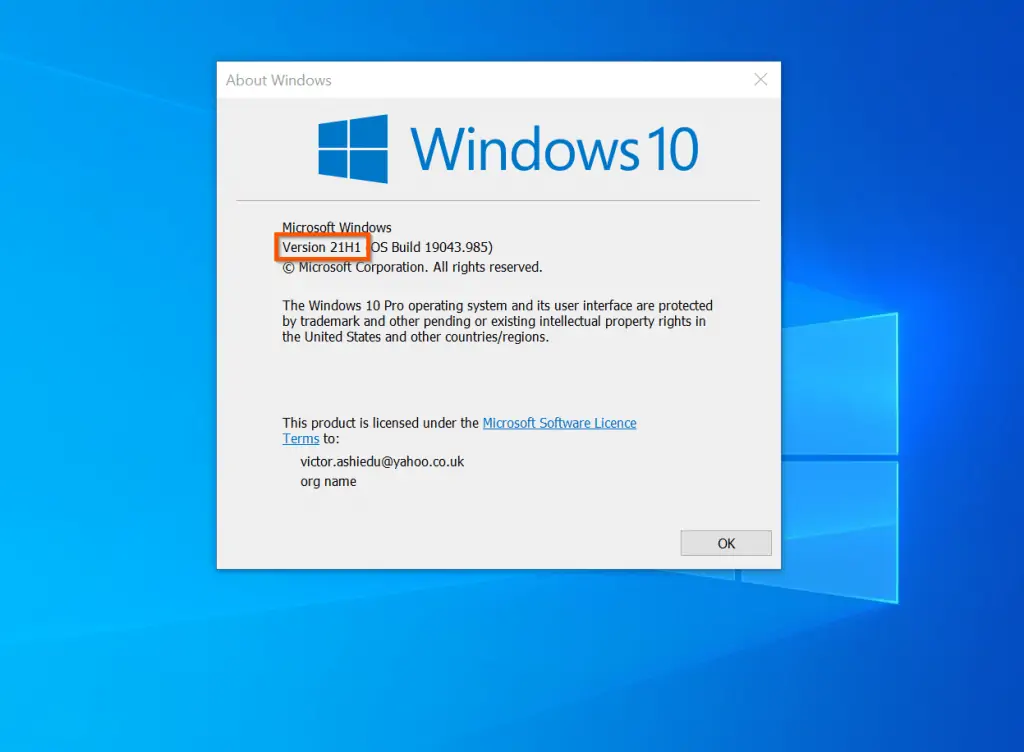This screenshot has height=752, width=1024.
Task: Click the 'org name' text
Action: pos(328,482)
